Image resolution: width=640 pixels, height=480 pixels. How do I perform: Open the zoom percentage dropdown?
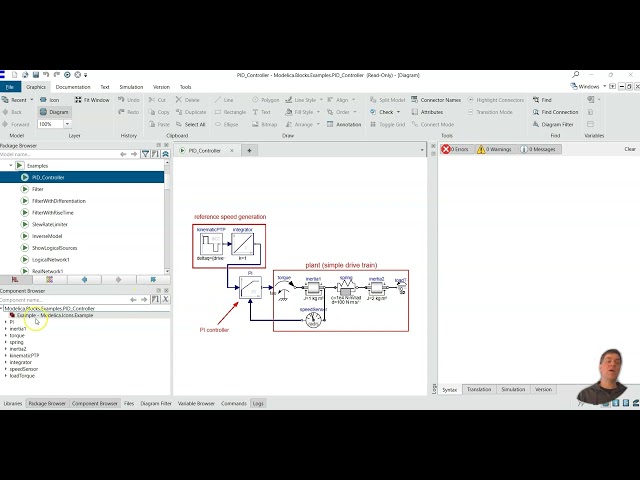[67, 124]
